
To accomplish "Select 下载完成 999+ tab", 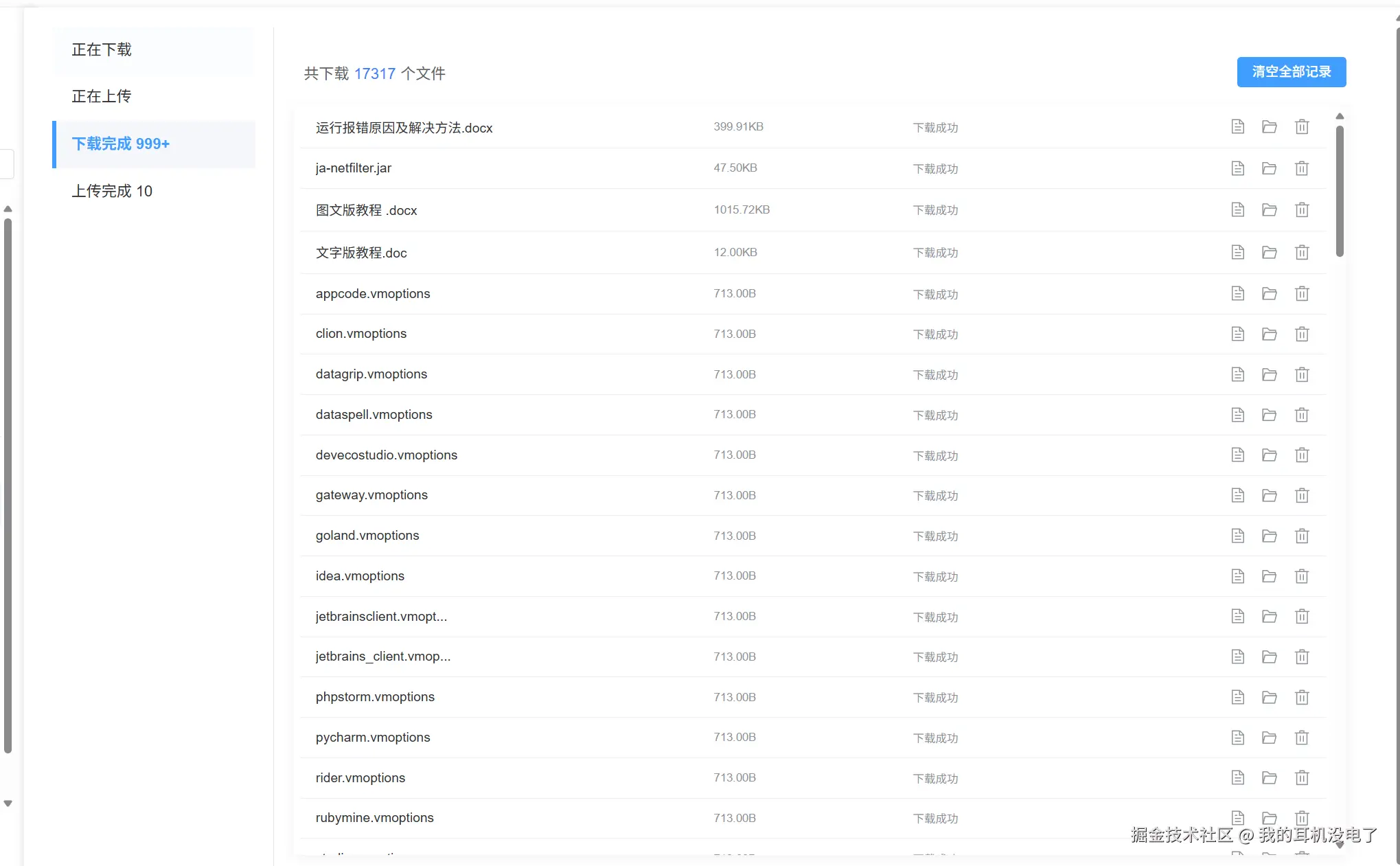I will [x=121, y=144].
